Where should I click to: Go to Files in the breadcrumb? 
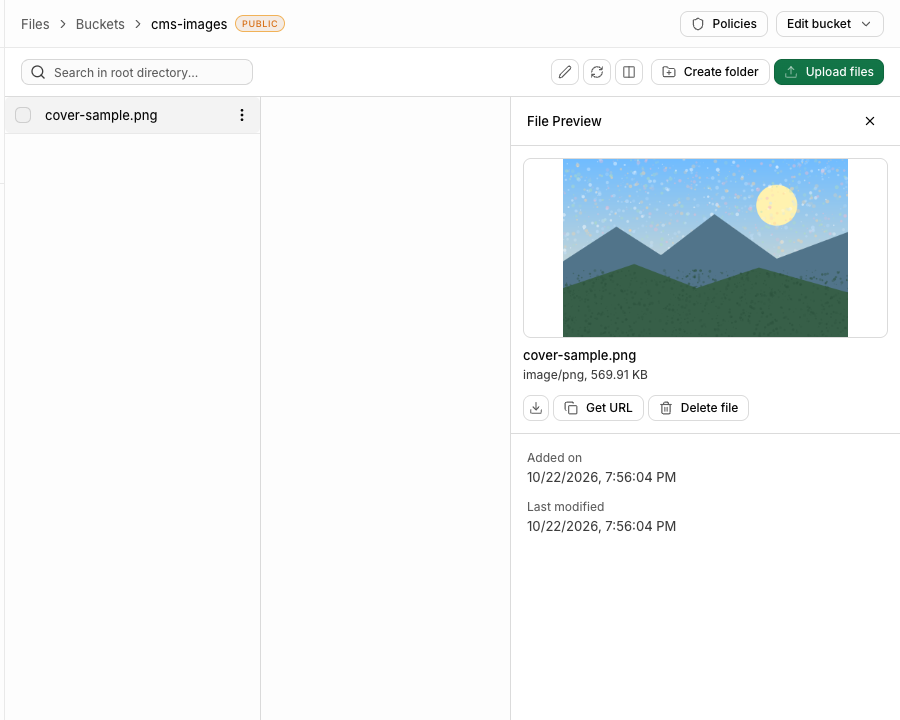(35, 24)
